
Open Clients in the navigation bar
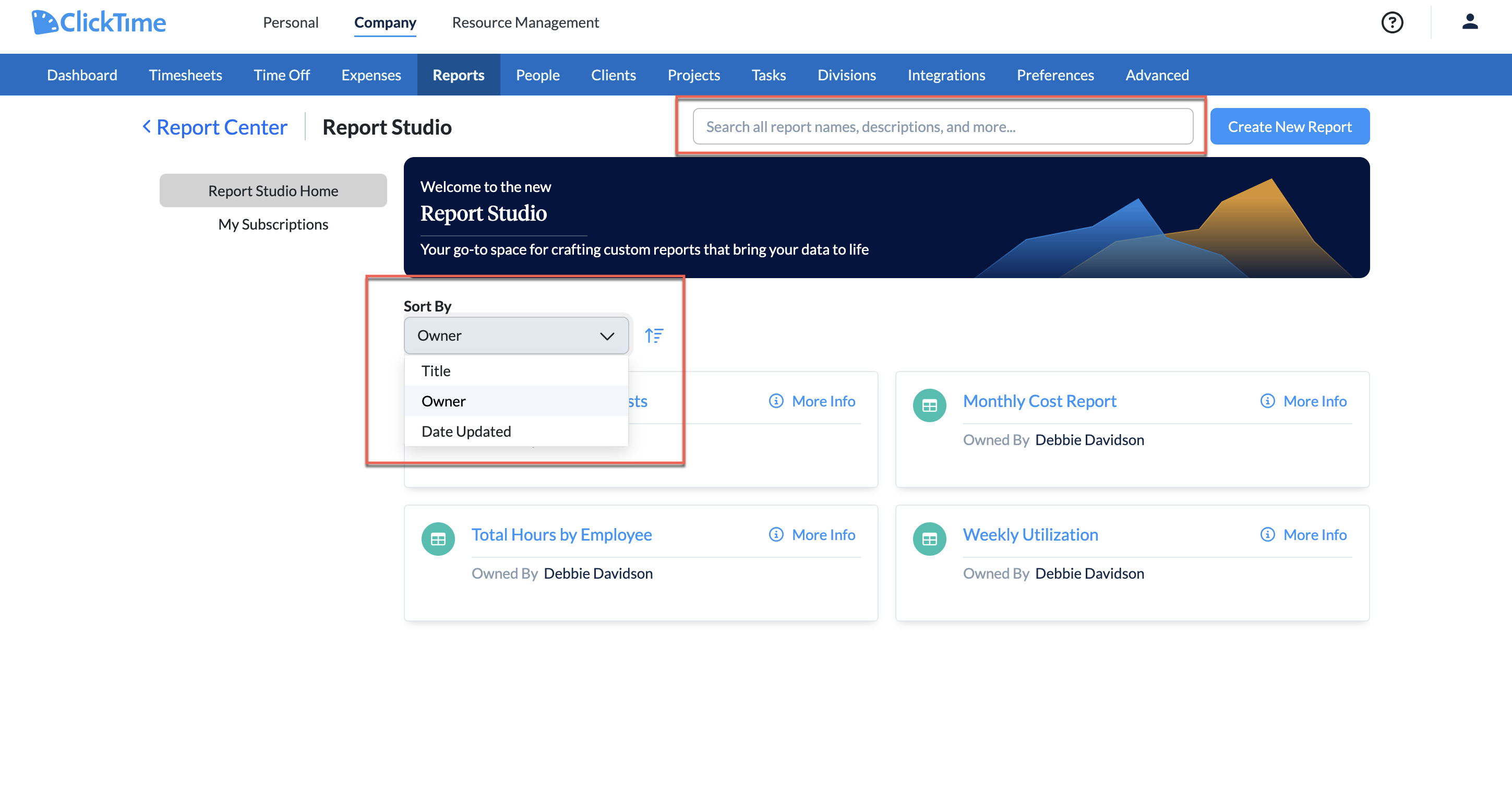(614, 75)
